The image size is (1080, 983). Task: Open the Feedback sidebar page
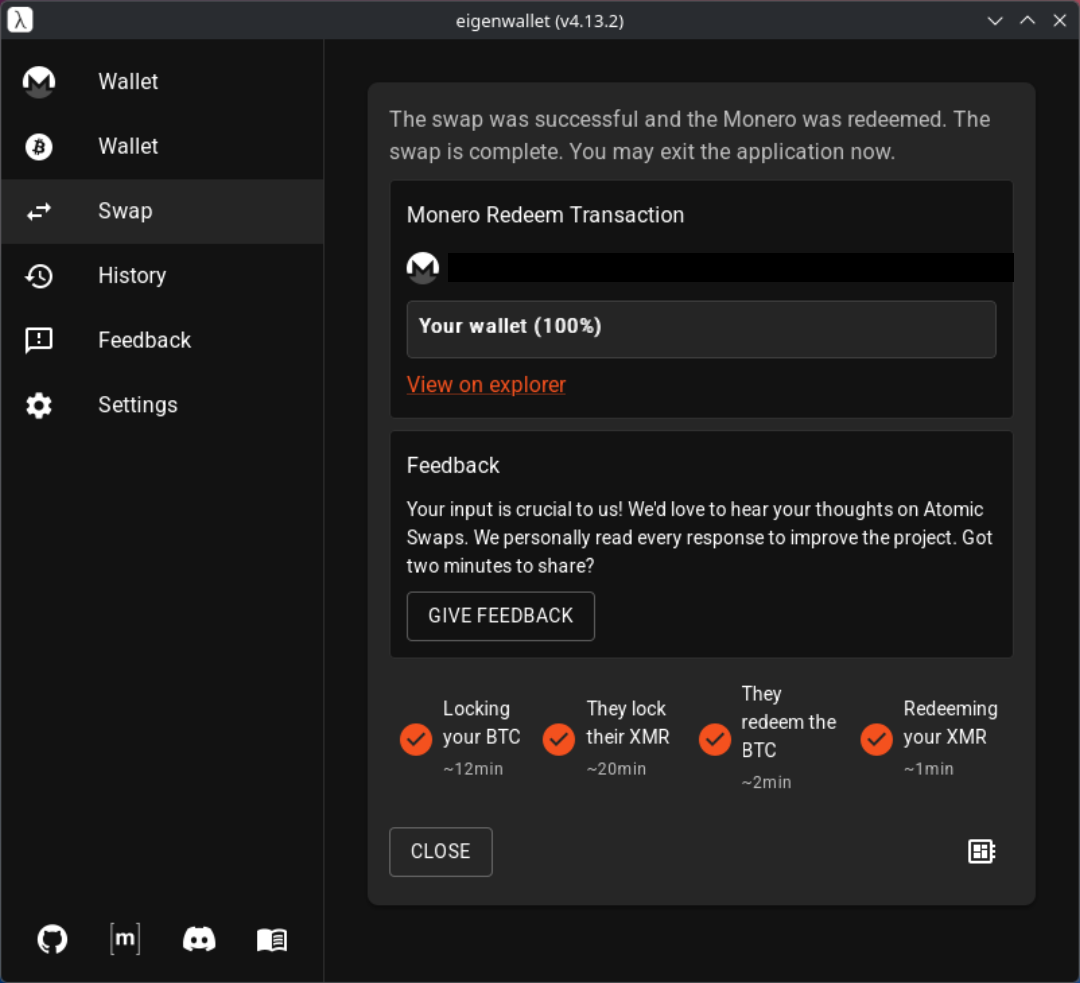162,340
